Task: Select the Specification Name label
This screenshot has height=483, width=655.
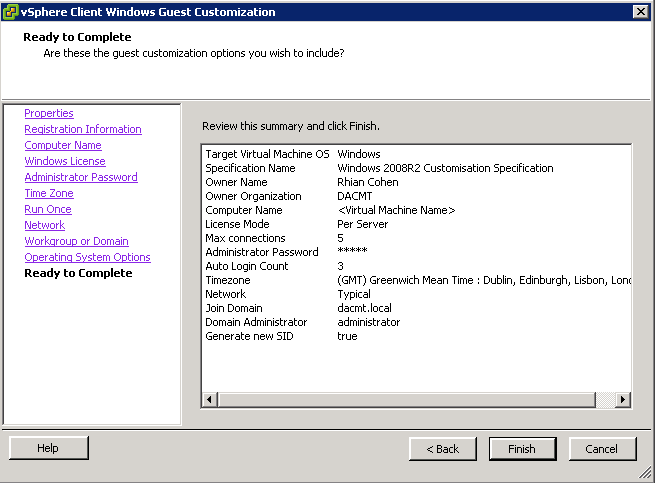Action: point(250,168)
